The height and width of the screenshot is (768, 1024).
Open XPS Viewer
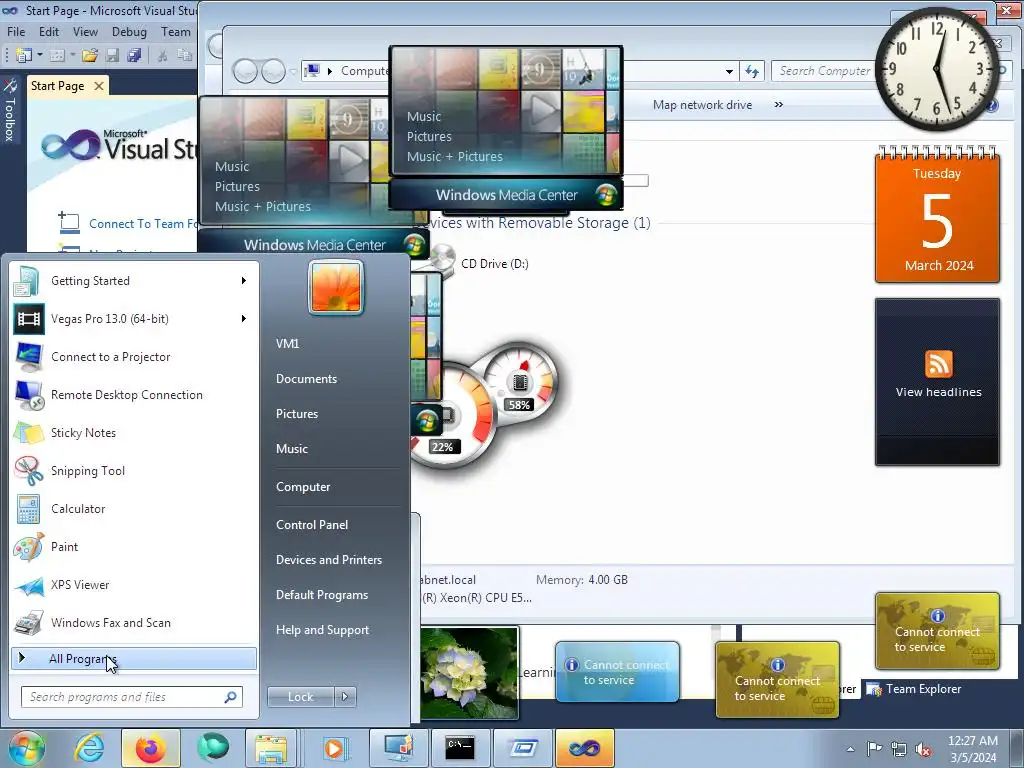tap(133, 584)
